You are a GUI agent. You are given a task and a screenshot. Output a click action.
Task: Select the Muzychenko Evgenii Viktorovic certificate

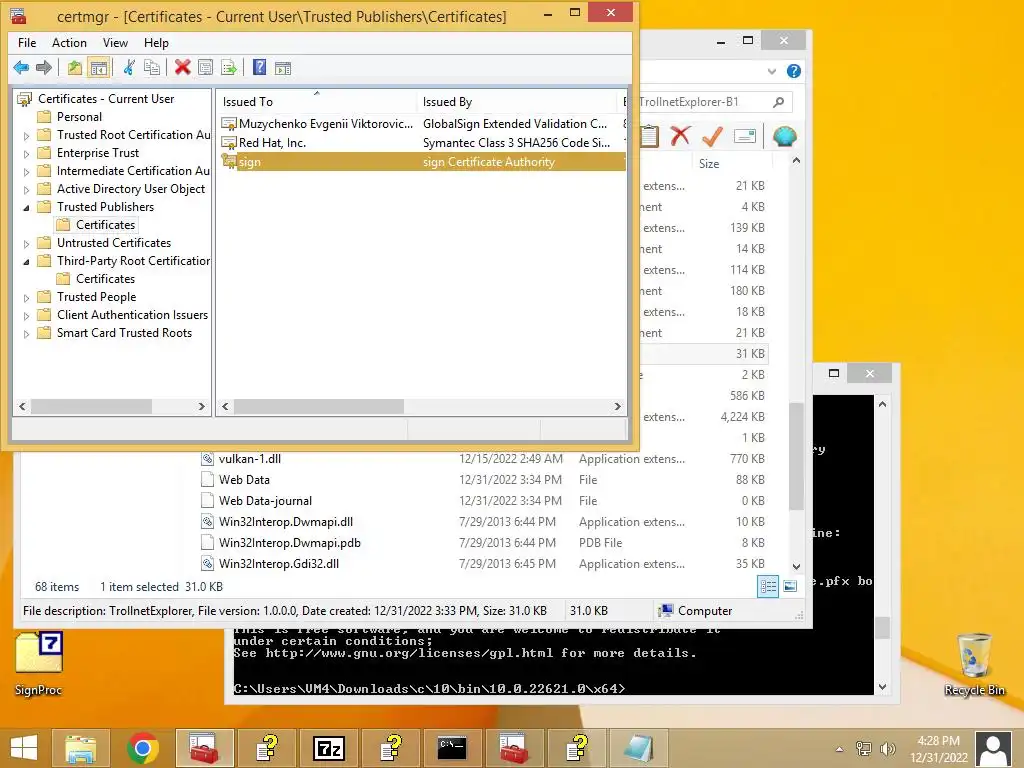coord(421,123)
